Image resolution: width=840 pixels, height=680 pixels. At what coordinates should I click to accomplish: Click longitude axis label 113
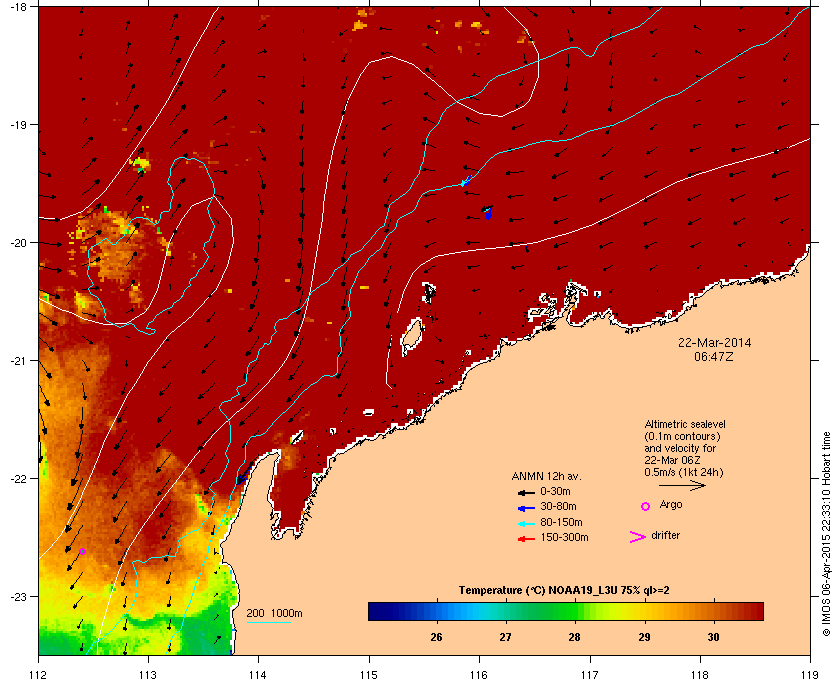(148, 674)
